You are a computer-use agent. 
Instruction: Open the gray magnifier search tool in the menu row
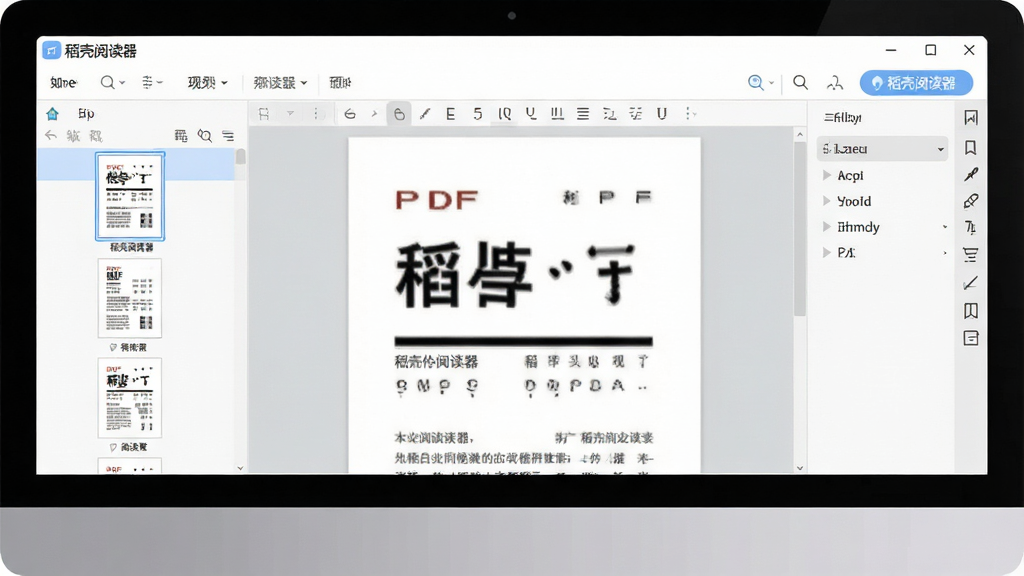pyautogui.click(x=107, y=82)
